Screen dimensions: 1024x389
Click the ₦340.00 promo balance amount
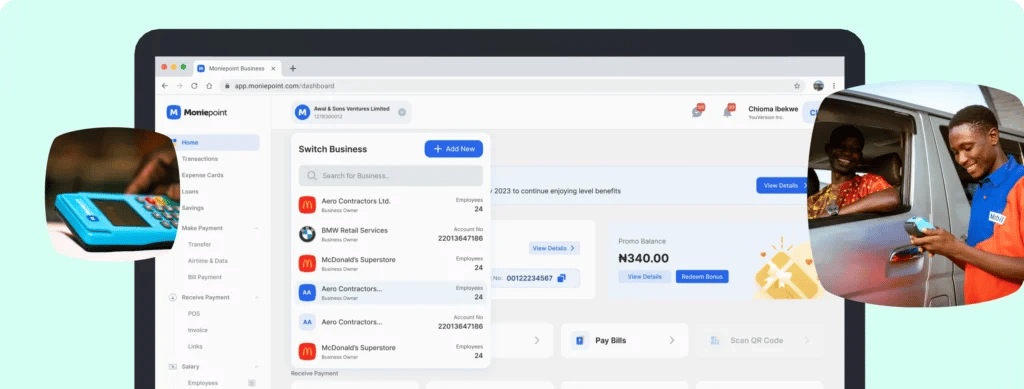tap(643, 258)
